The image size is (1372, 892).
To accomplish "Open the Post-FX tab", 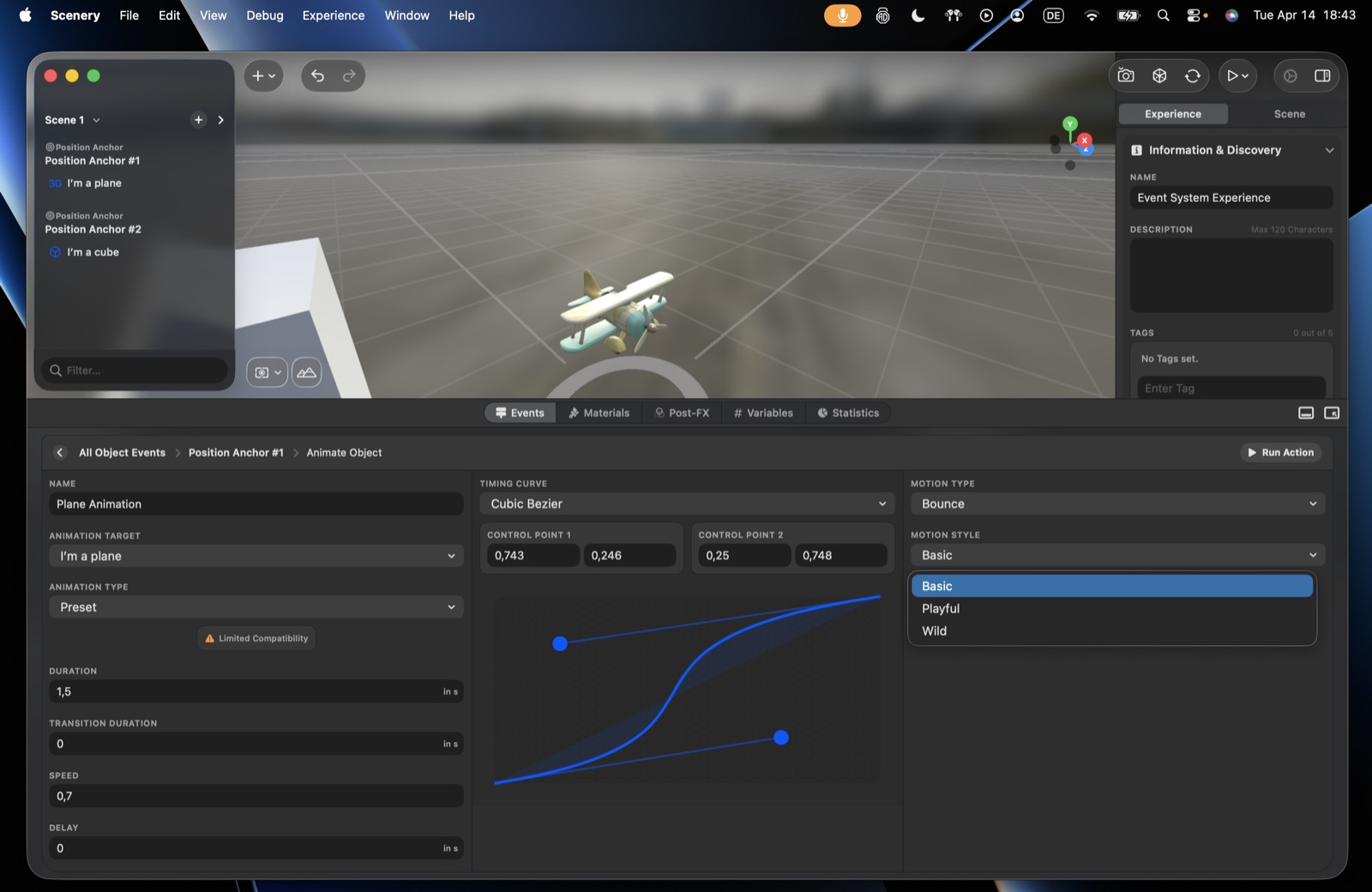I will tap(683, 413).
